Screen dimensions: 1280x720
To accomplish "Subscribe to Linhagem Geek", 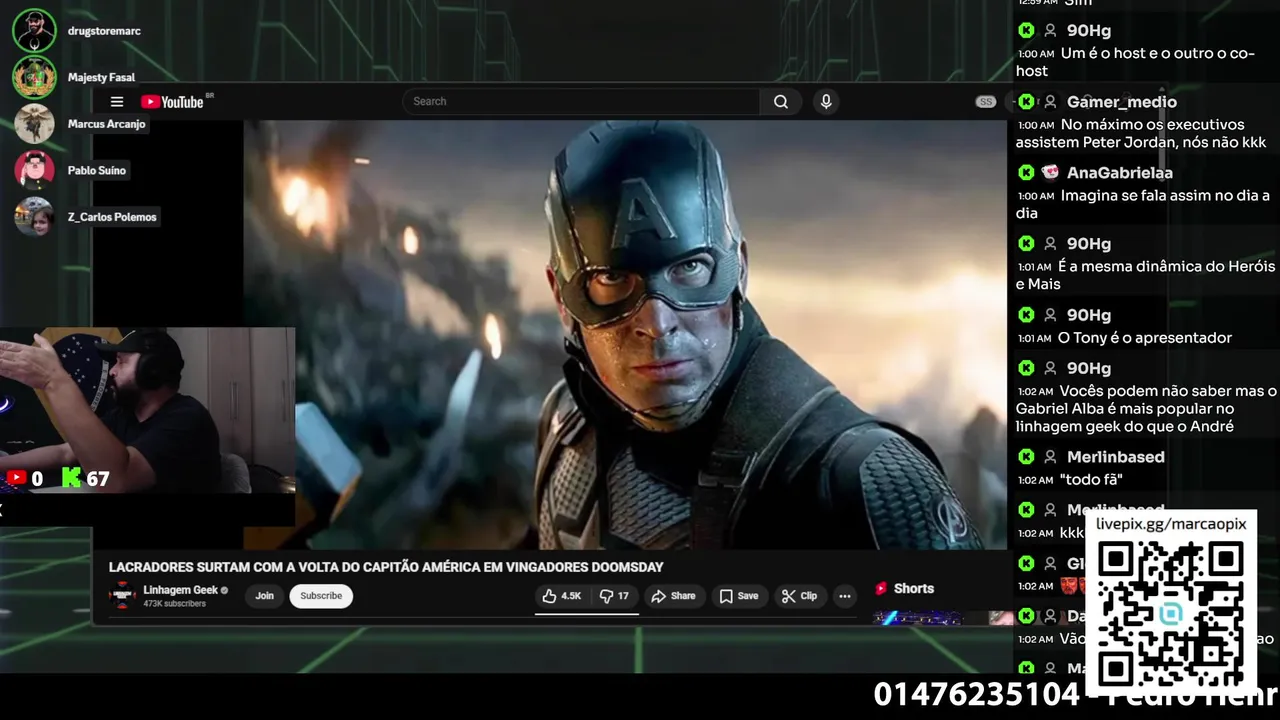I will 321,596.
